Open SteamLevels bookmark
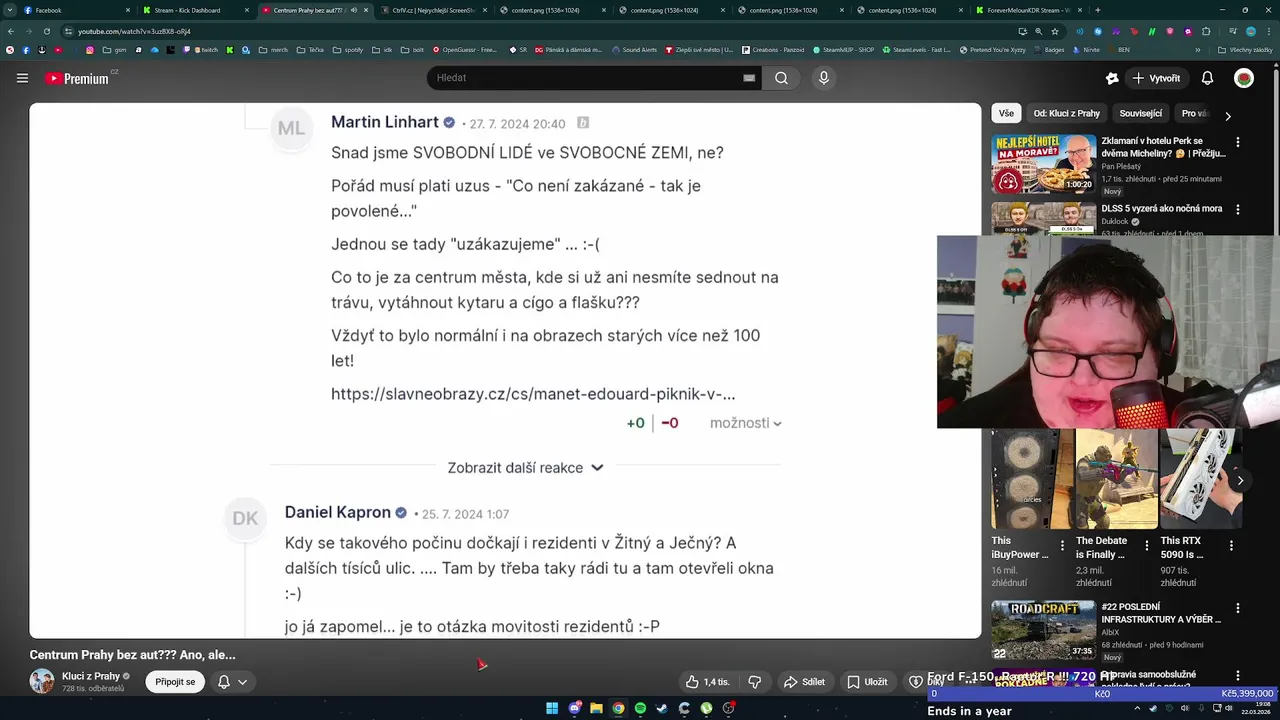The image size is (1280, 720). 917,50
